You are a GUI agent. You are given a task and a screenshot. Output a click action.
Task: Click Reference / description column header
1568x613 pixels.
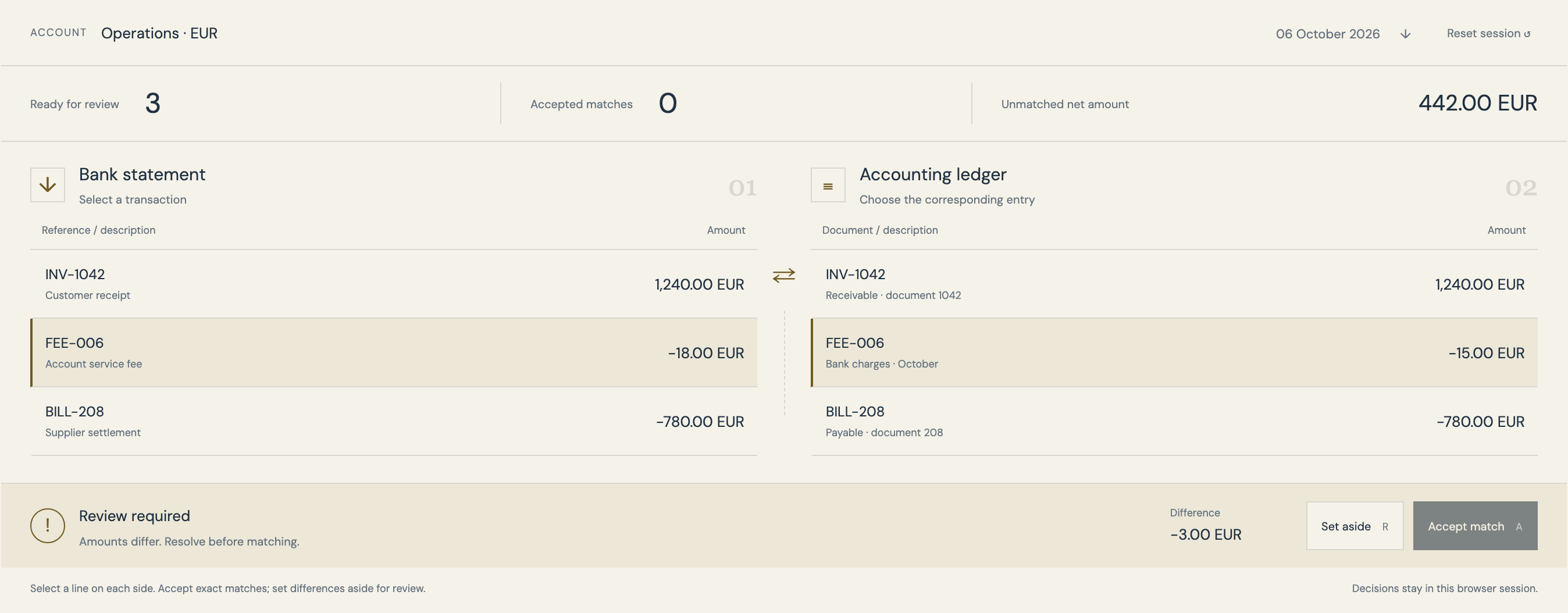pyautogui.click(x=99, y=230)
